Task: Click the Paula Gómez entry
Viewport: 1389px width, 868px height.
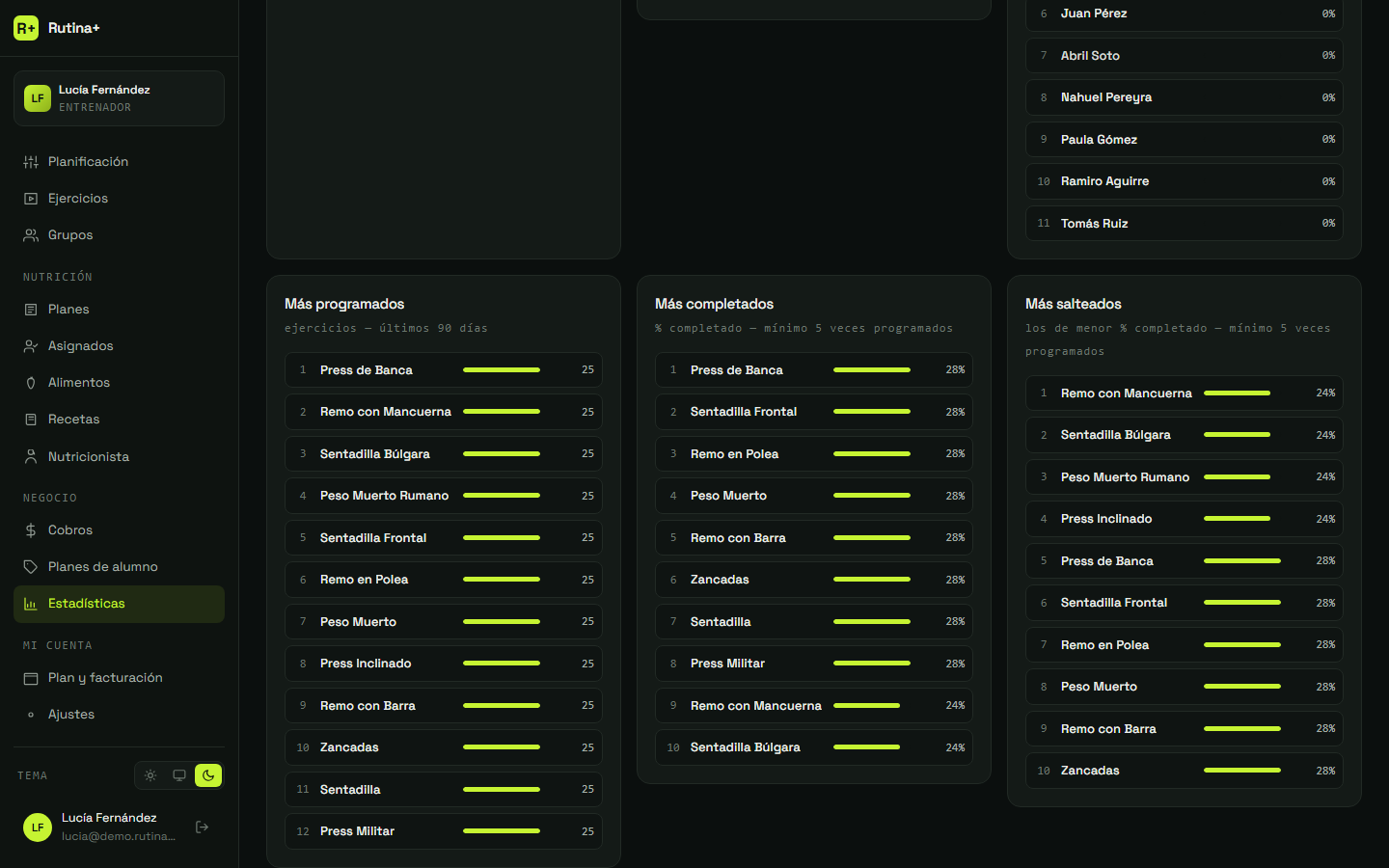Action: pos(1185,140)
